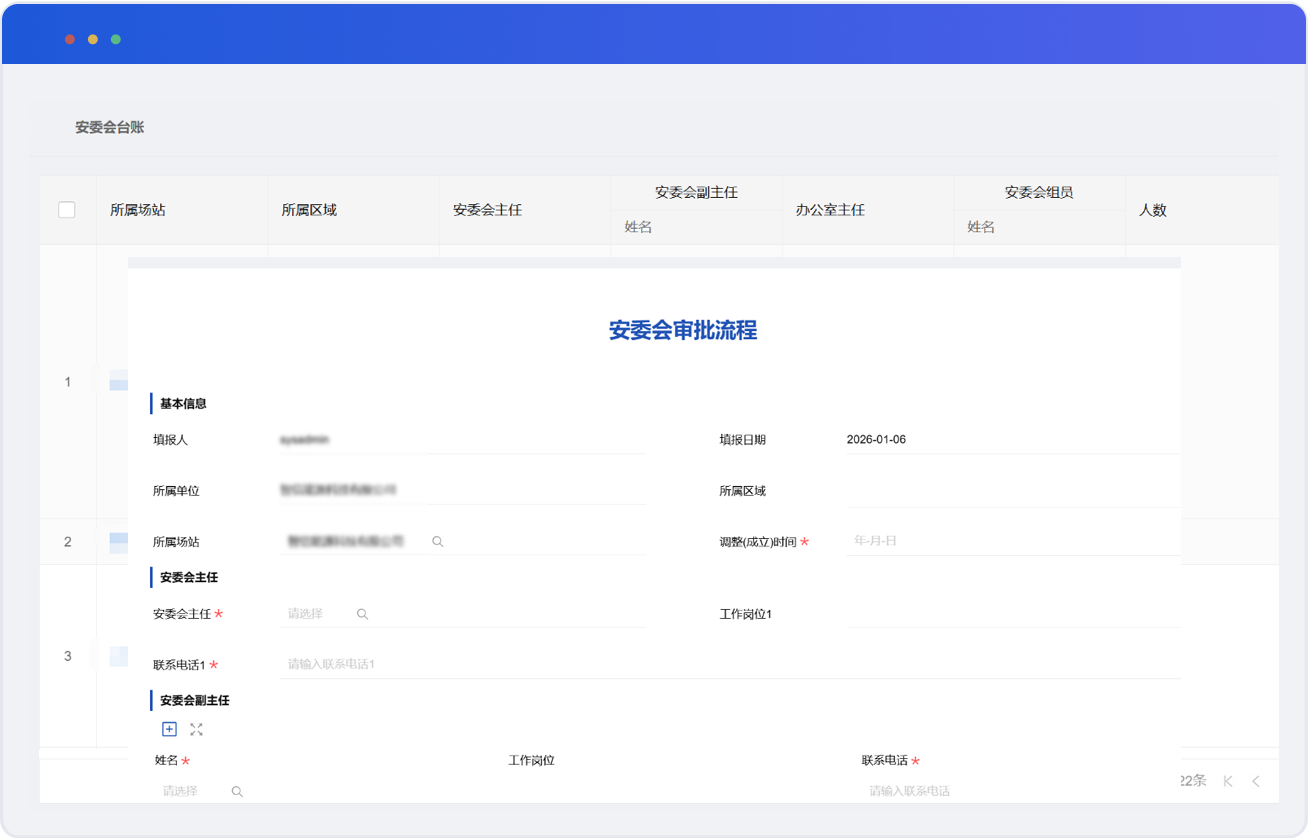
Task: Click the 所属场站 column header
Action: (138, 210)
